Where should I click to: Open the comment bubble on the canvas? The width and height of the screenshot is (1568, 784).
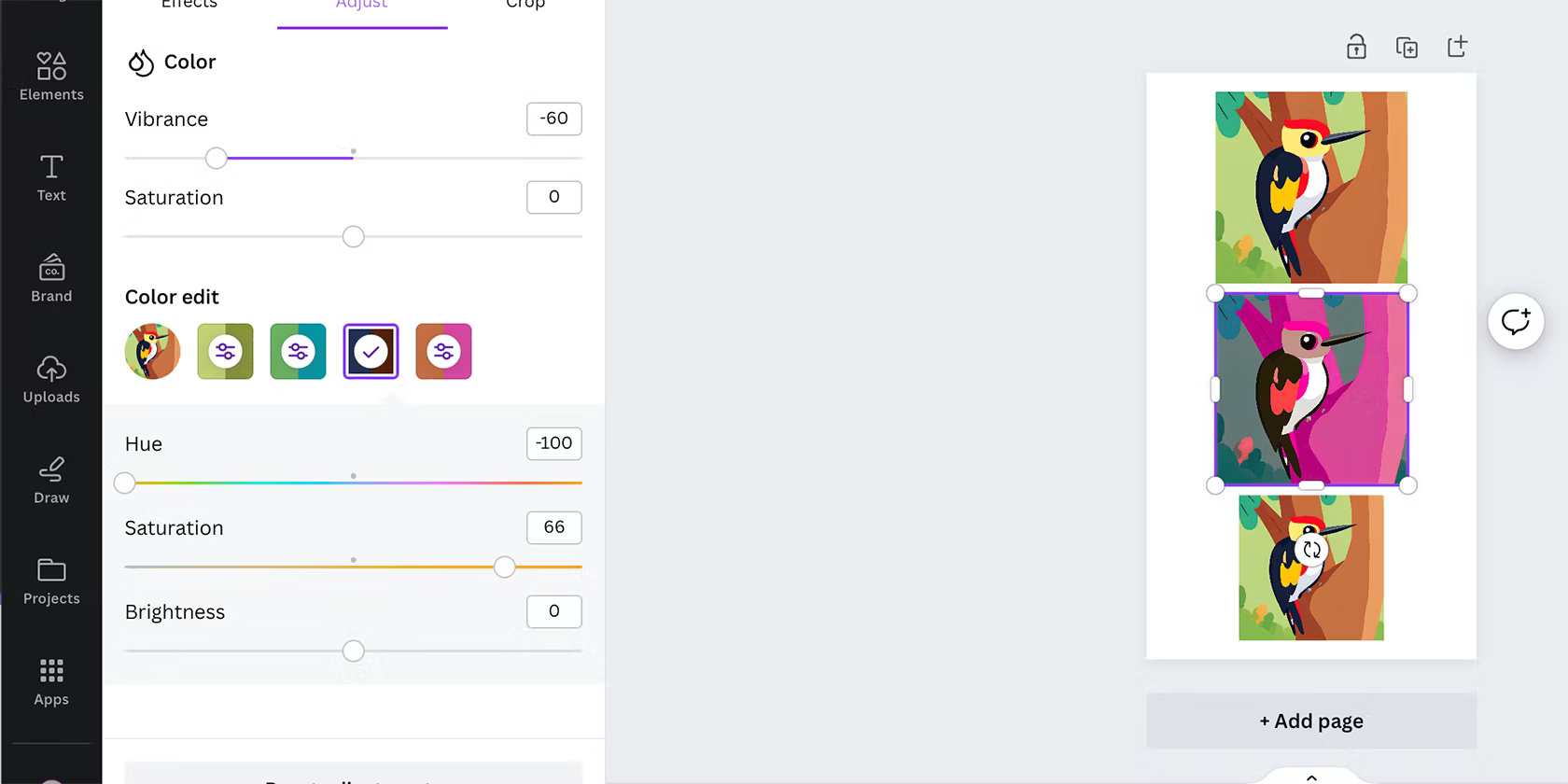click(1516, 321)
